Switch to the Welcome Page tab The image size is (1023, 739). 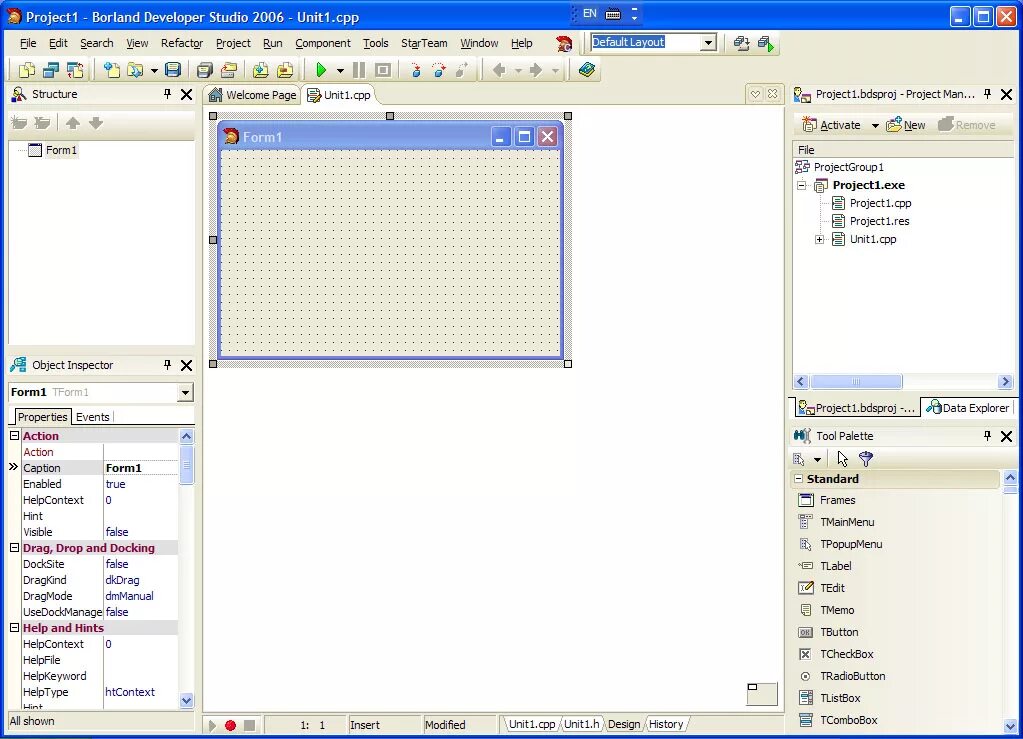click(x=252, y=95)
